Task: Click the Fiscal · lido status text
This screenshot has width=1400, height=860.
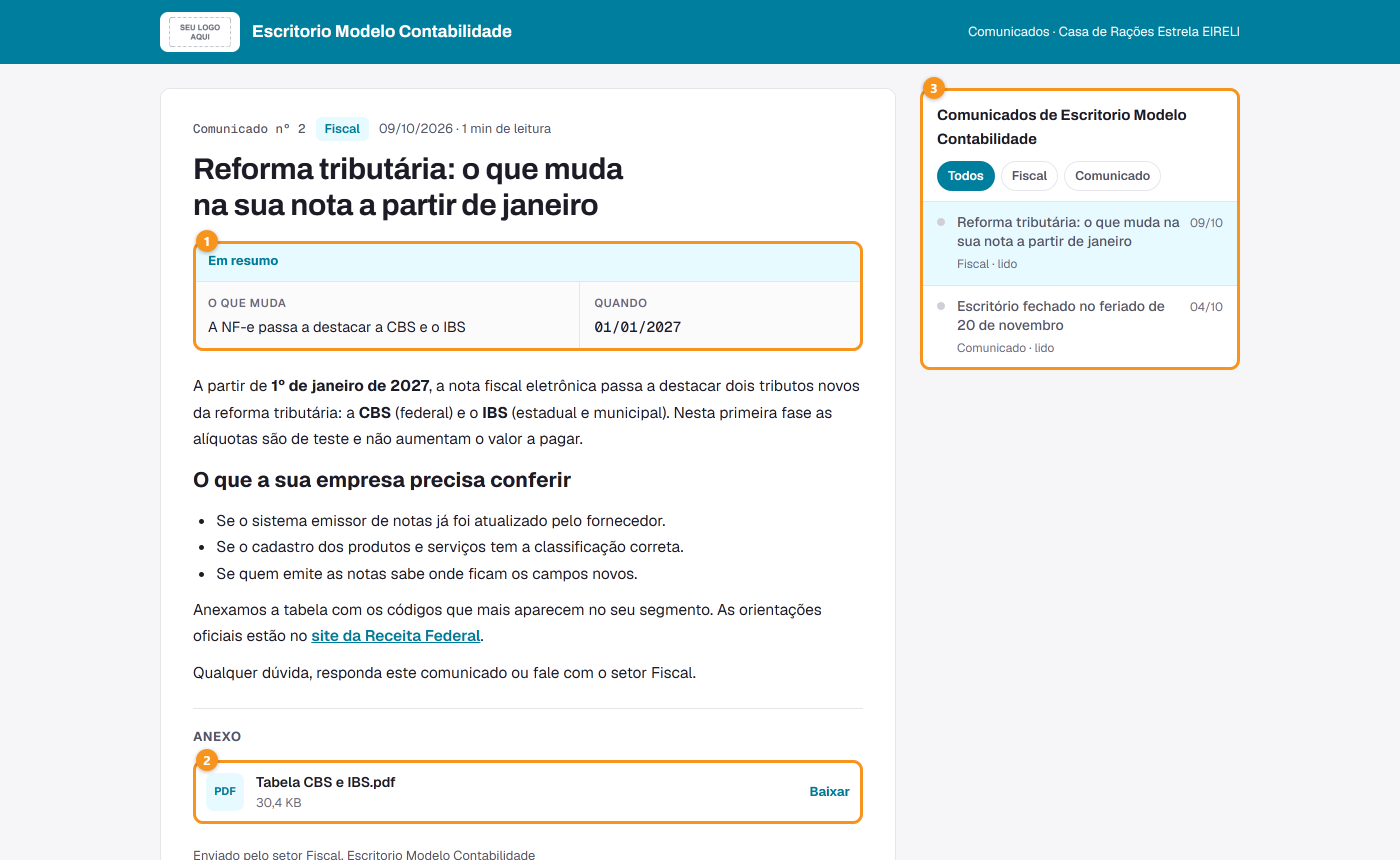Action: [x=986, y=264]
